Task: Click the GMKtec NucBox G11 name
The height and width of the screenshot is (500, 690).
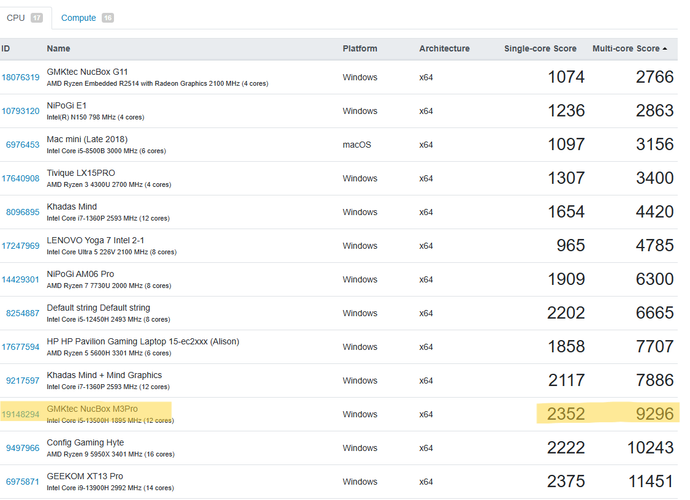Action: point(87,72)
